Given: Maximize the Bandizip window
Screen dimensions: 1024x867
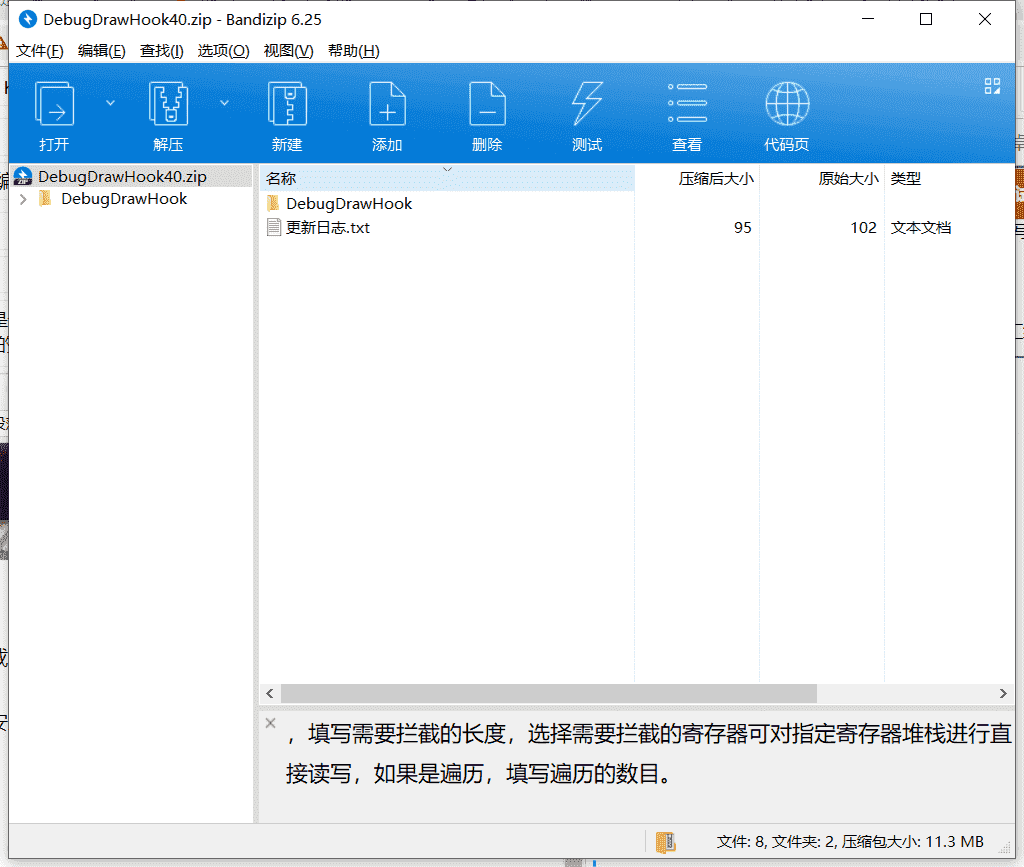Looking at the screenshot, I should 926,20.
